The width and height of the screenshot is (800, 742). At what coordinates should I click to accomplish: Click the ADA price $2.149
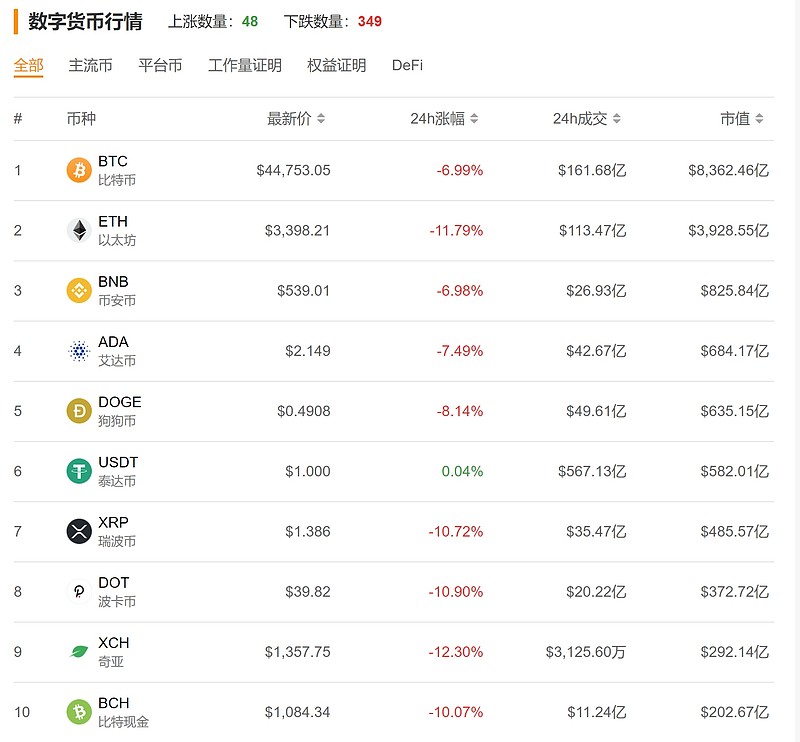308,351
